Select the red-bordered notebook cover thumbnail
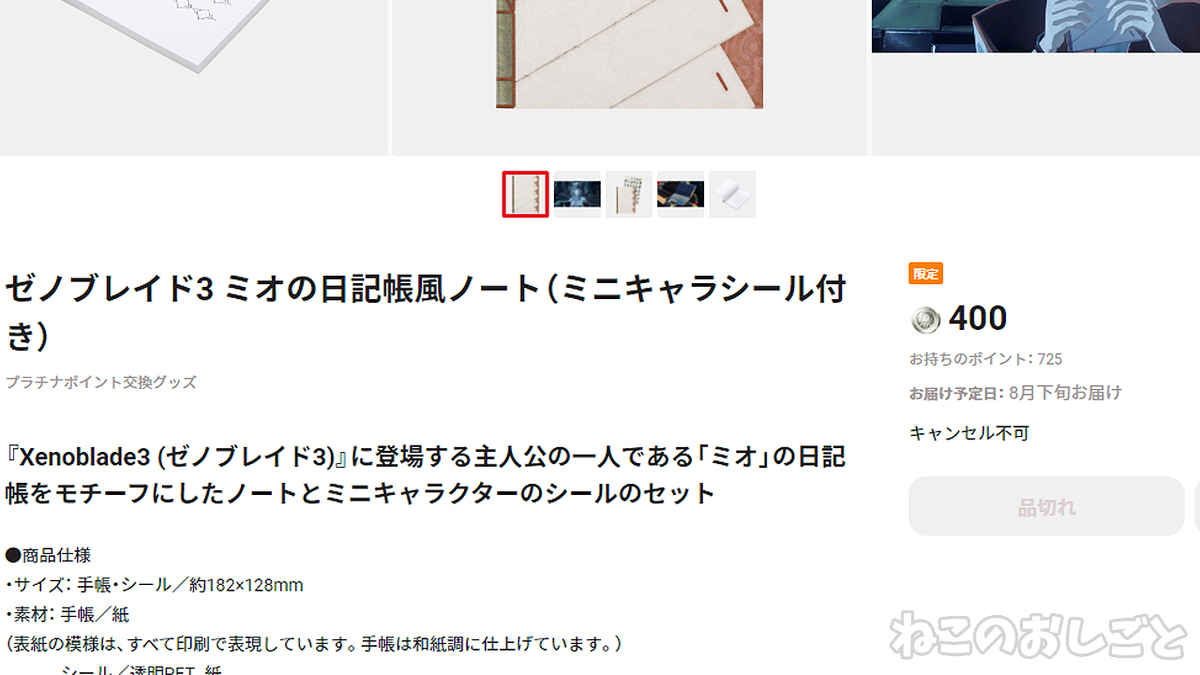1200x675 pixels. (x=525, y=194)
